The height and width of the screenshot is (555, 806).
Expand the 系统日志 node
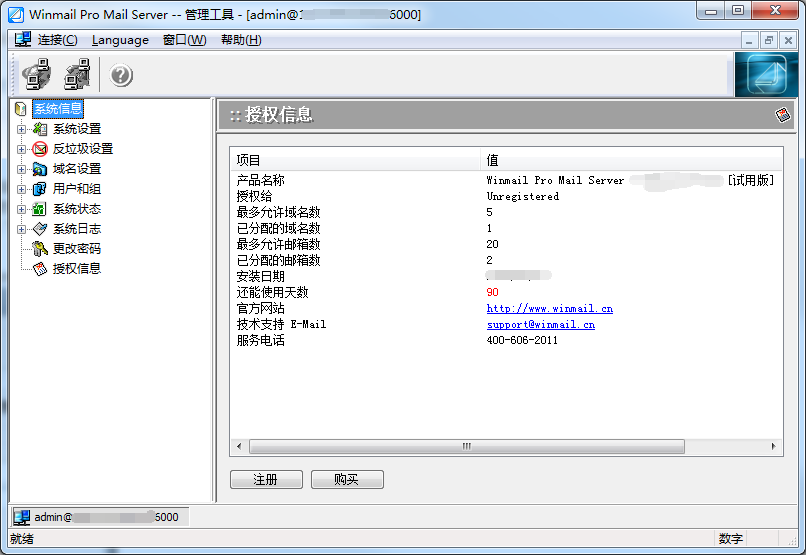[21, 230]
